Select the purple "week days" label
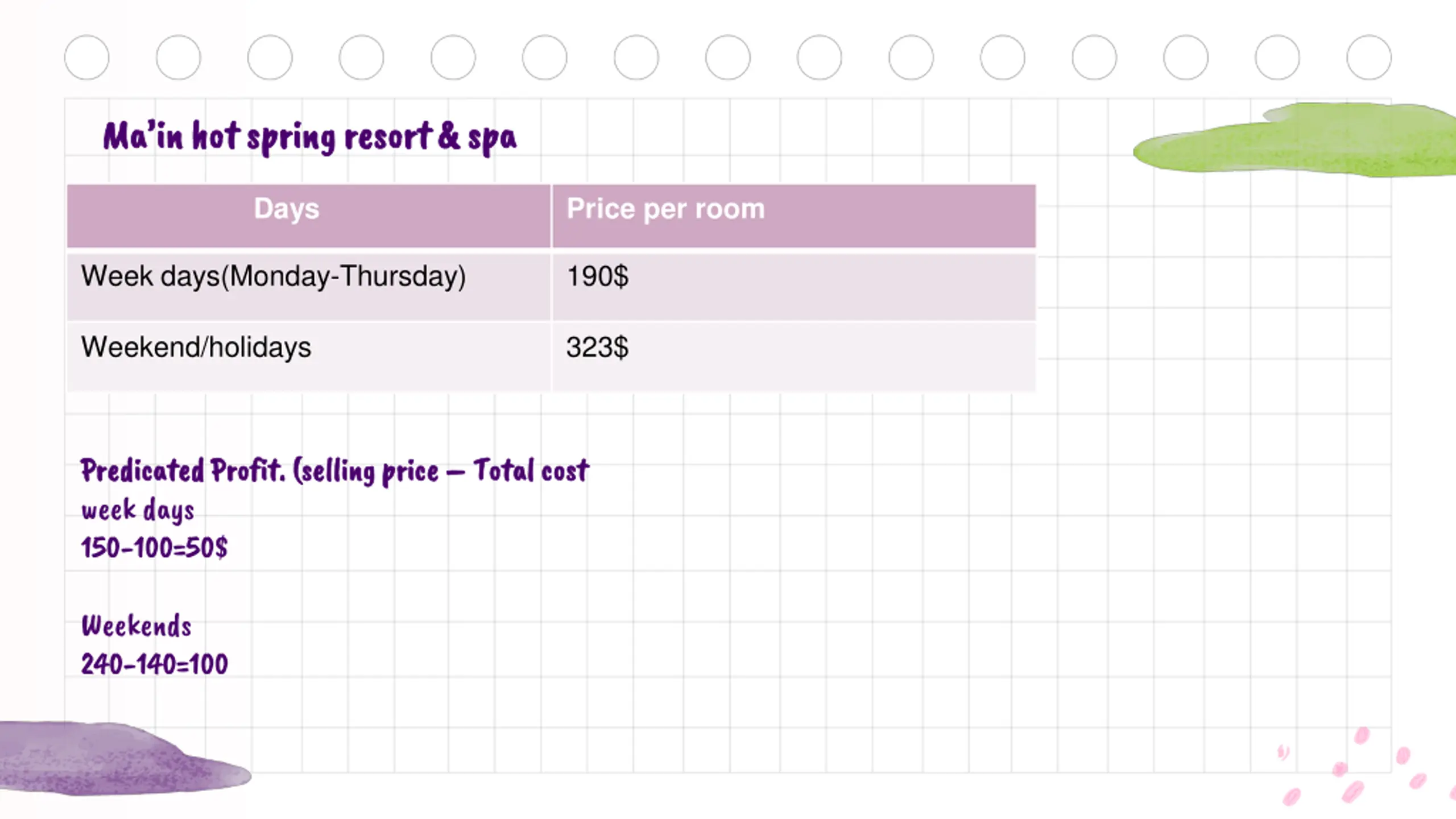 [x=138, y=510]
